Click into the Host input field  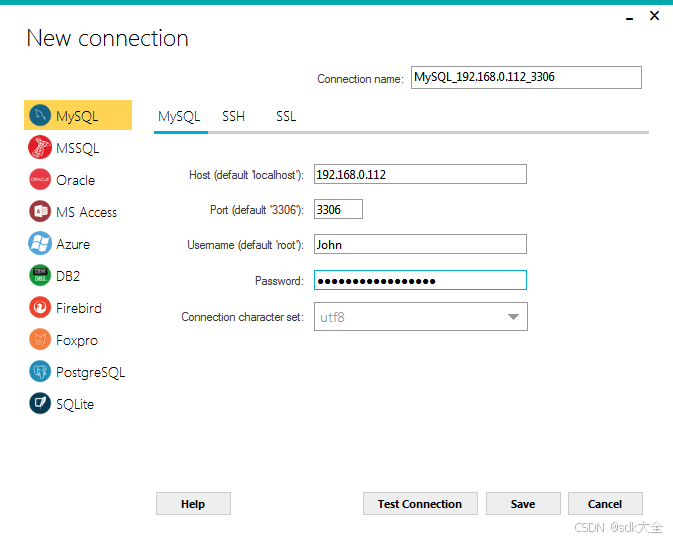420,174
